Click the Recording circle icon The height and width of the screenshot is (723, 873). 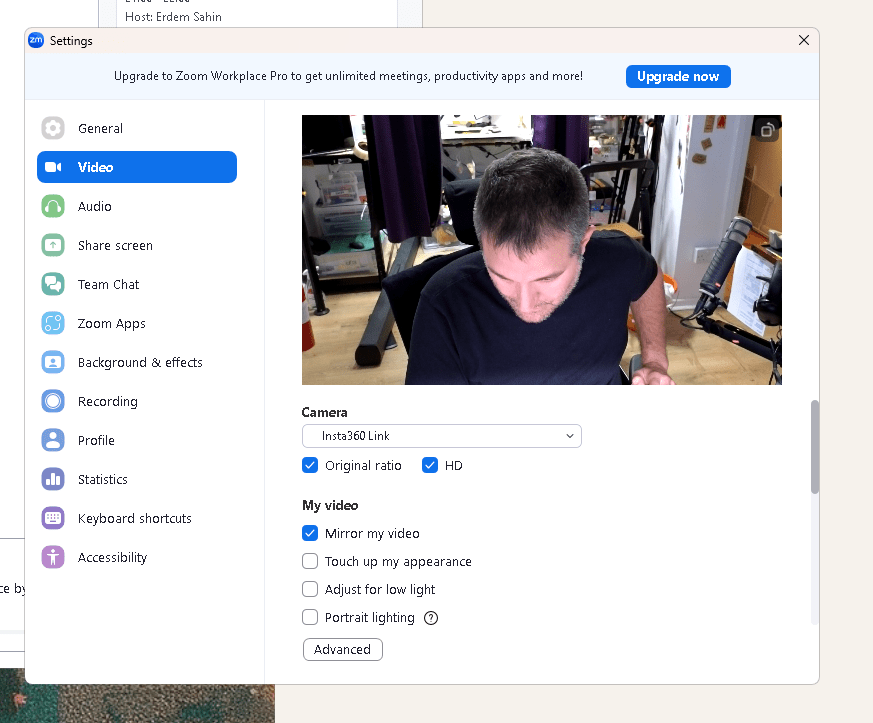[53, 401]
